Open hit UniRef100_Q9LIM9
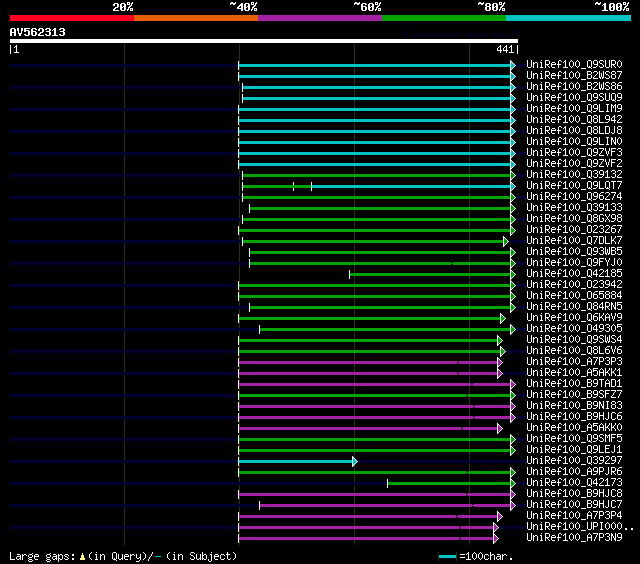Image resolution: width=640 pixels, height=564 pixels. tap(574, 109)
